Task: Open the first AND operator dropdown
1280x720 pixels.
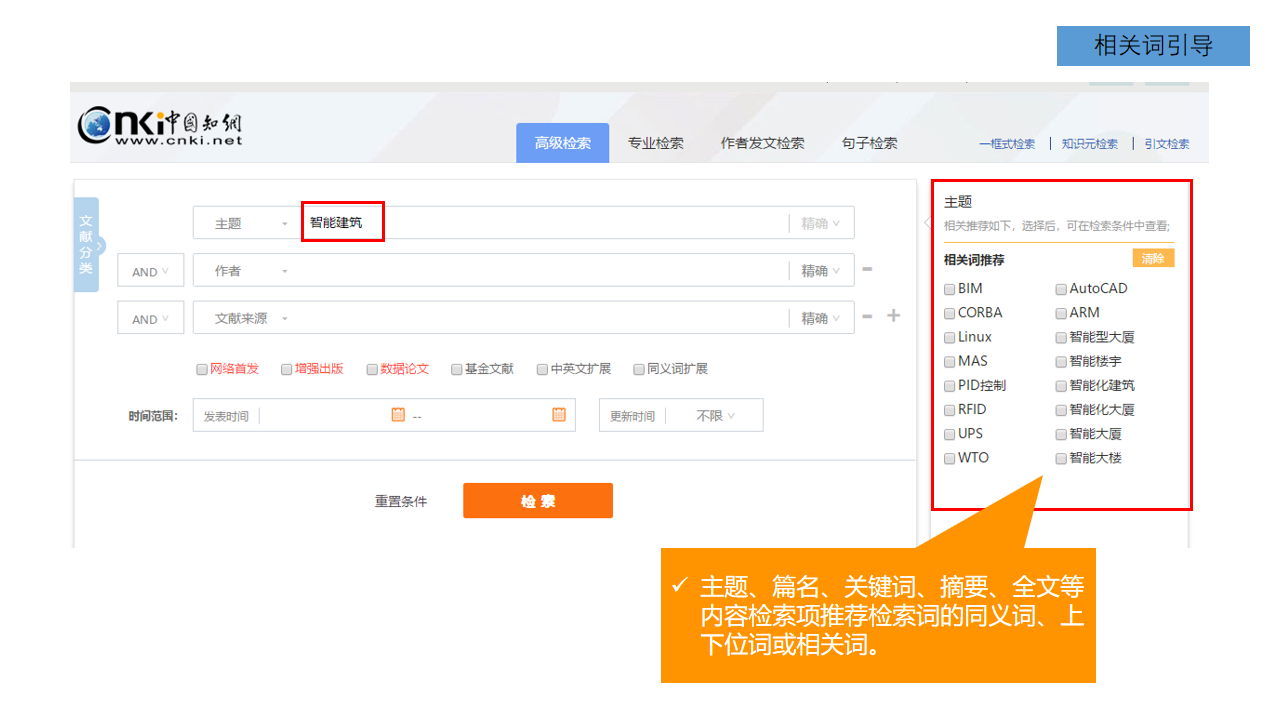Action: click(x=151, y=272)
